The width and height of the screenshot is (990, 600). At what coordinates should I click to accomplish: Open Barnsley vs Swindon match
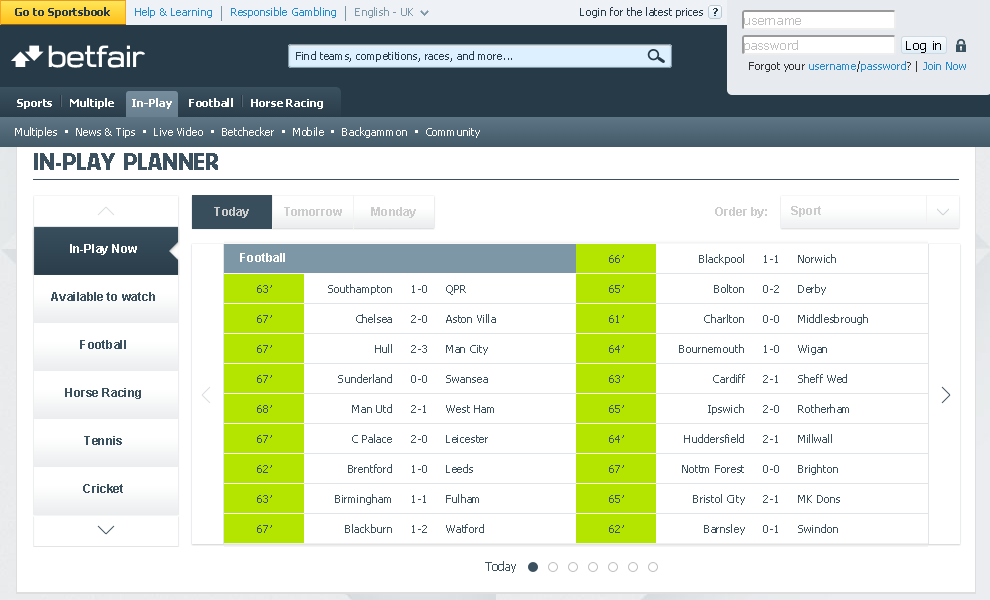click(752, 529)
